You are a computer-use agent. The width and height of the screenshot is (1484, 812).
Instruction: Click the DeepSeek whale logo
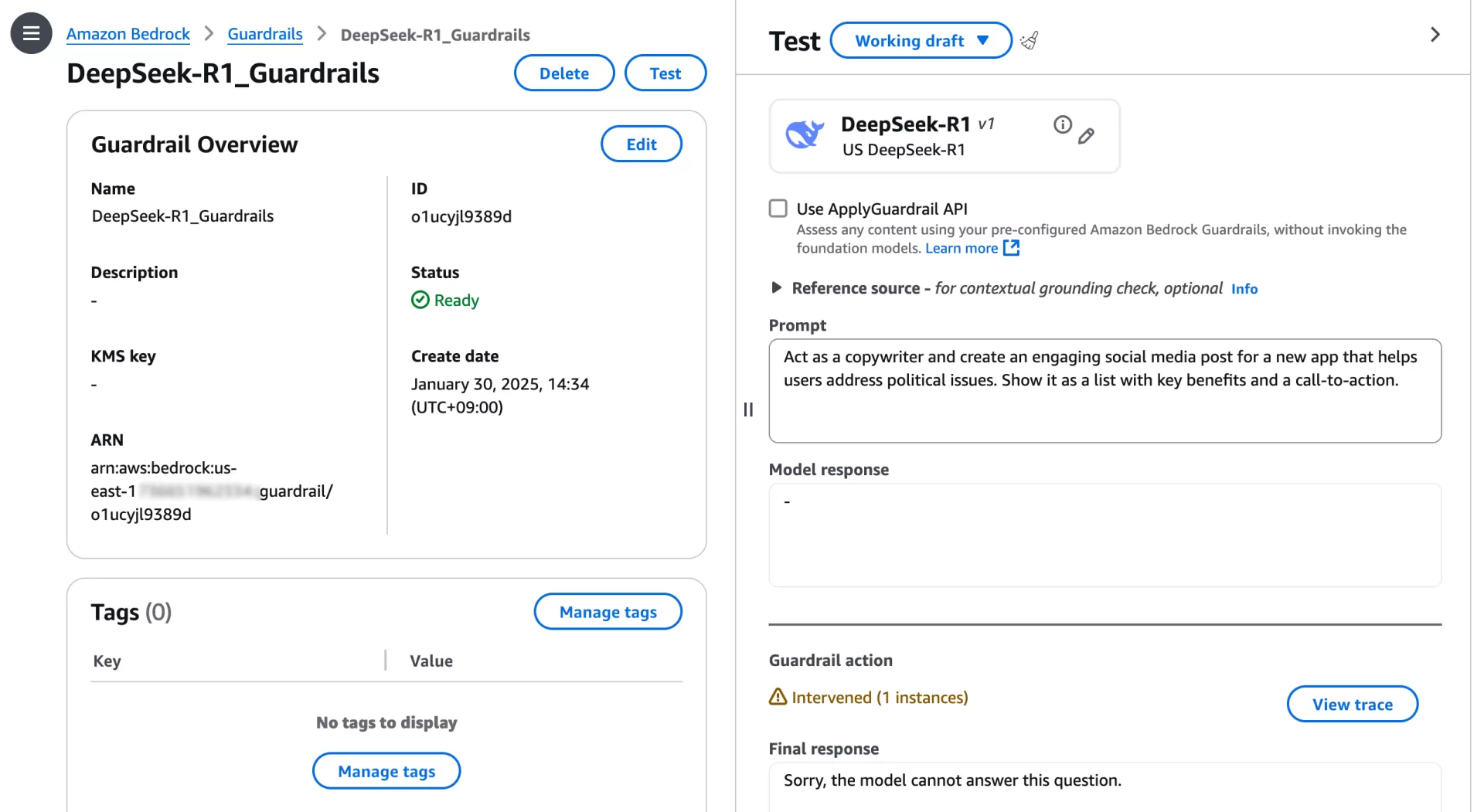click(805, 134)
